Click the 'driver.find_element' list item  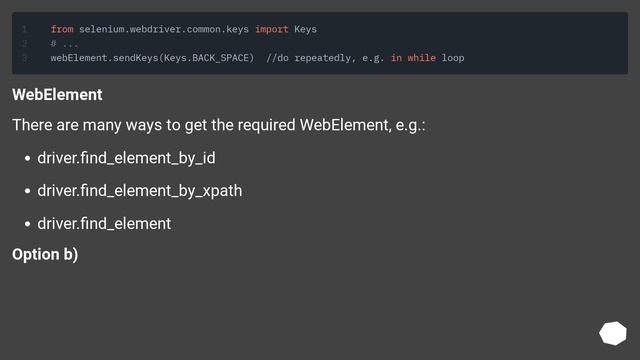pos(104,224)
